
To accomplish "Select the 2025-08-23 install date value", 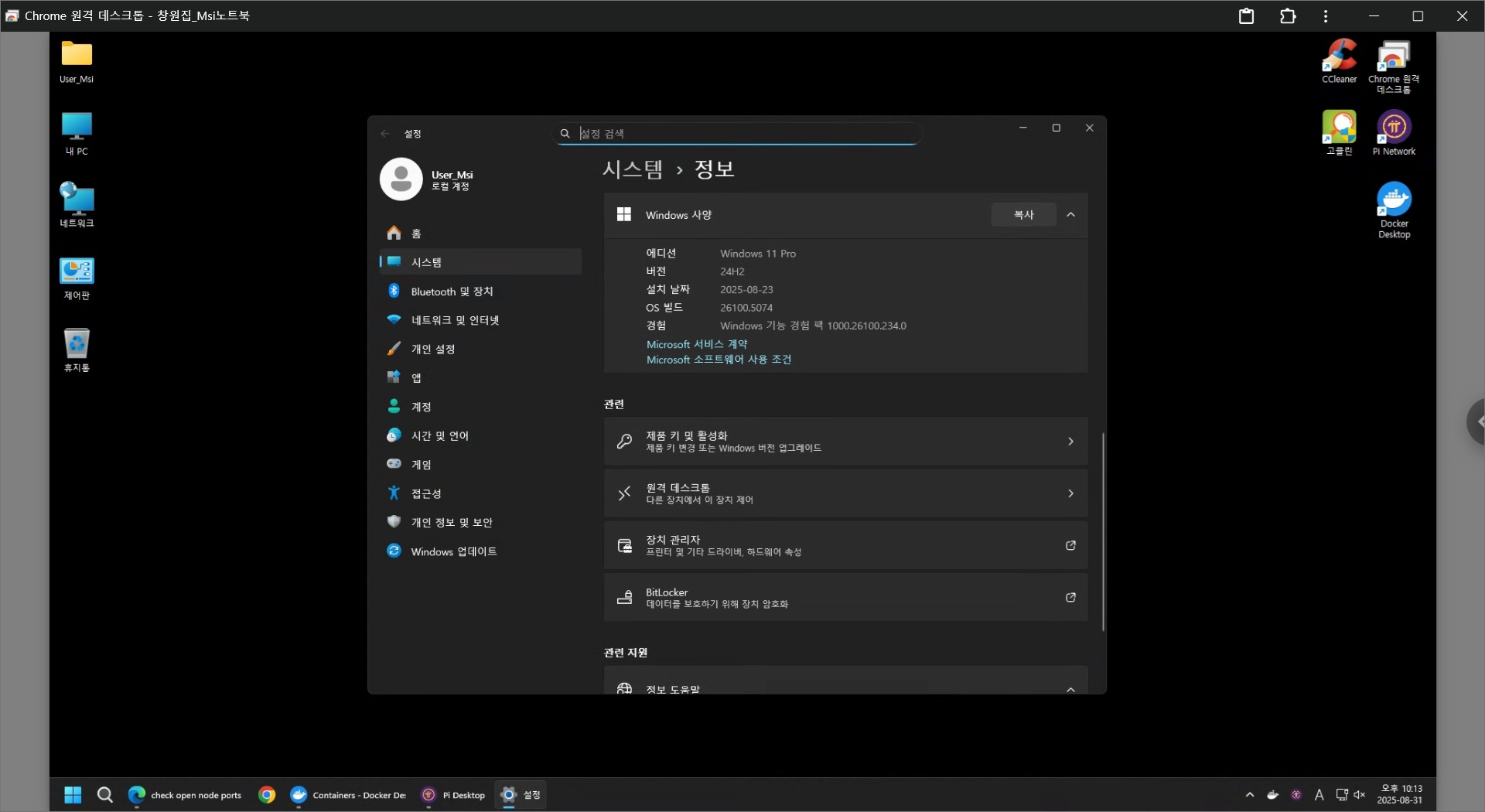I will tap(746, 290).
